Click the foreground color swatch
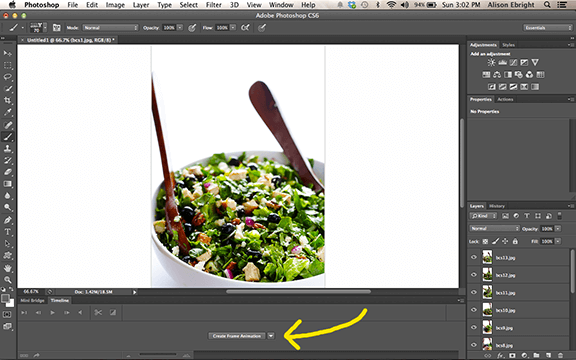The image size is (576, 360). tap(5, 298)
